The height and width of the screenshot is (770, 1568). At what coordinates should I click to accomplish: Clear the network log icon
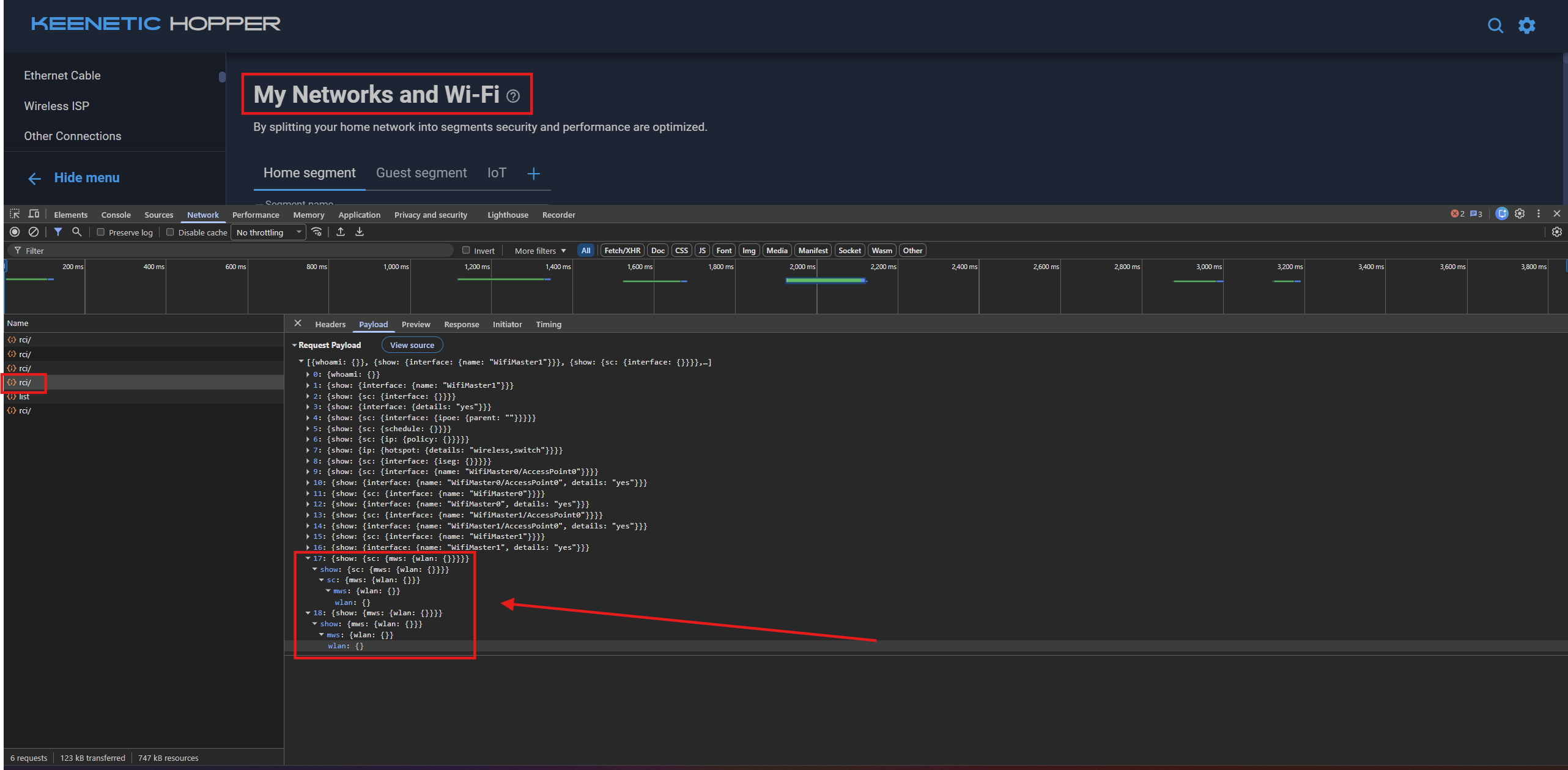(34, 232)
